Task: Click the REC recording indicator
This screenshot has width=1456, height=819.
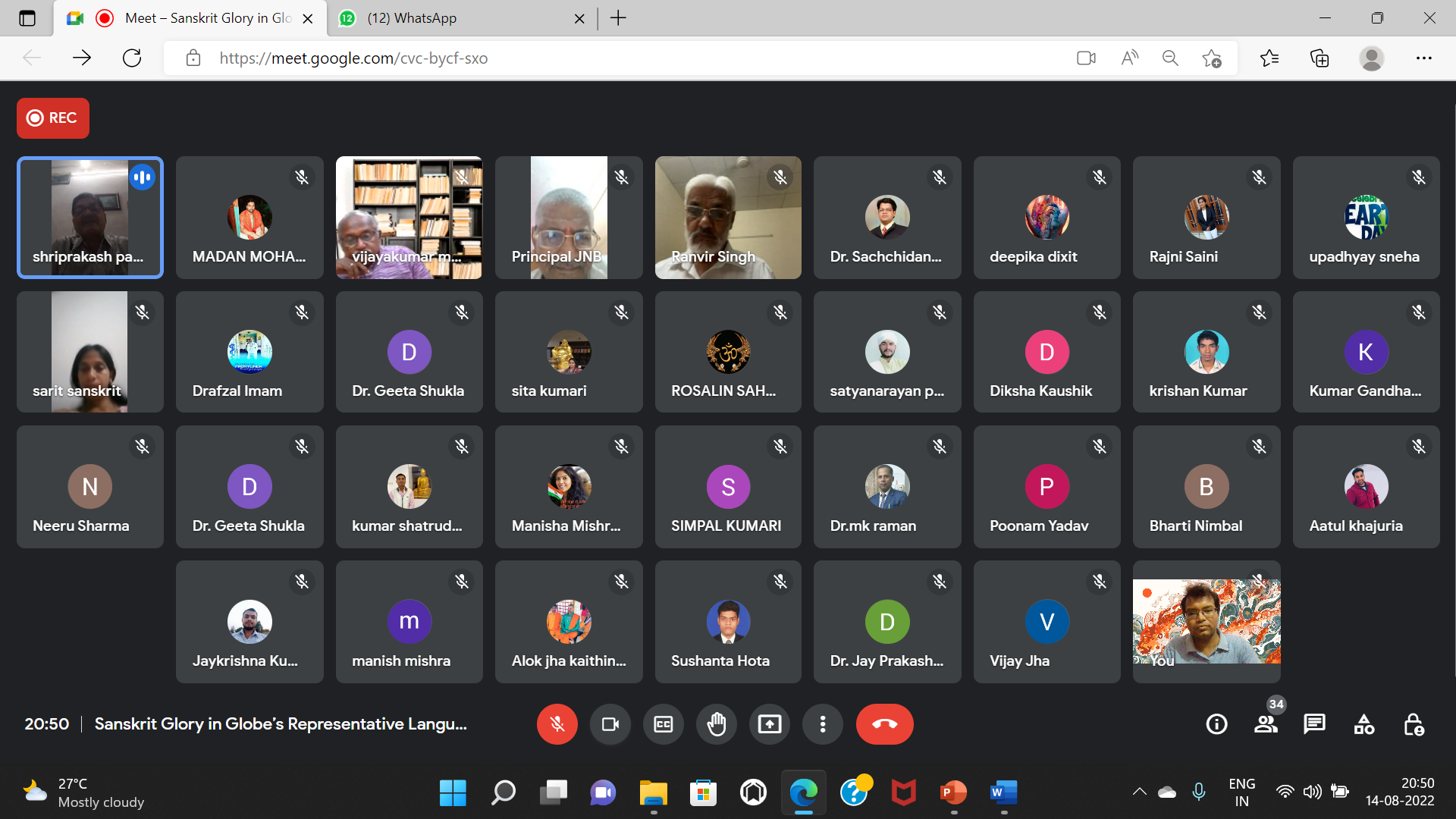Action: 53,118
